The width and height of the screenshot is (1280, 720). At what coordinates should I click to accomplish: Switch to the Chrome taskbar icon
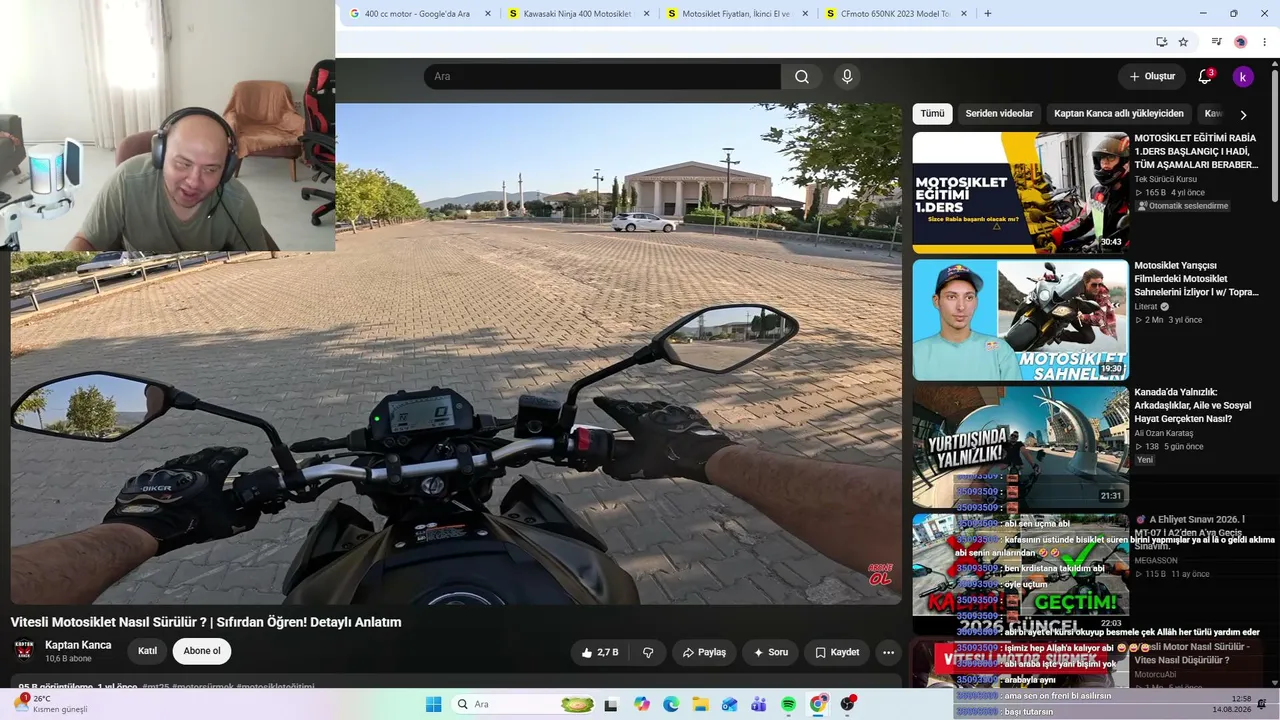point(818,705)
